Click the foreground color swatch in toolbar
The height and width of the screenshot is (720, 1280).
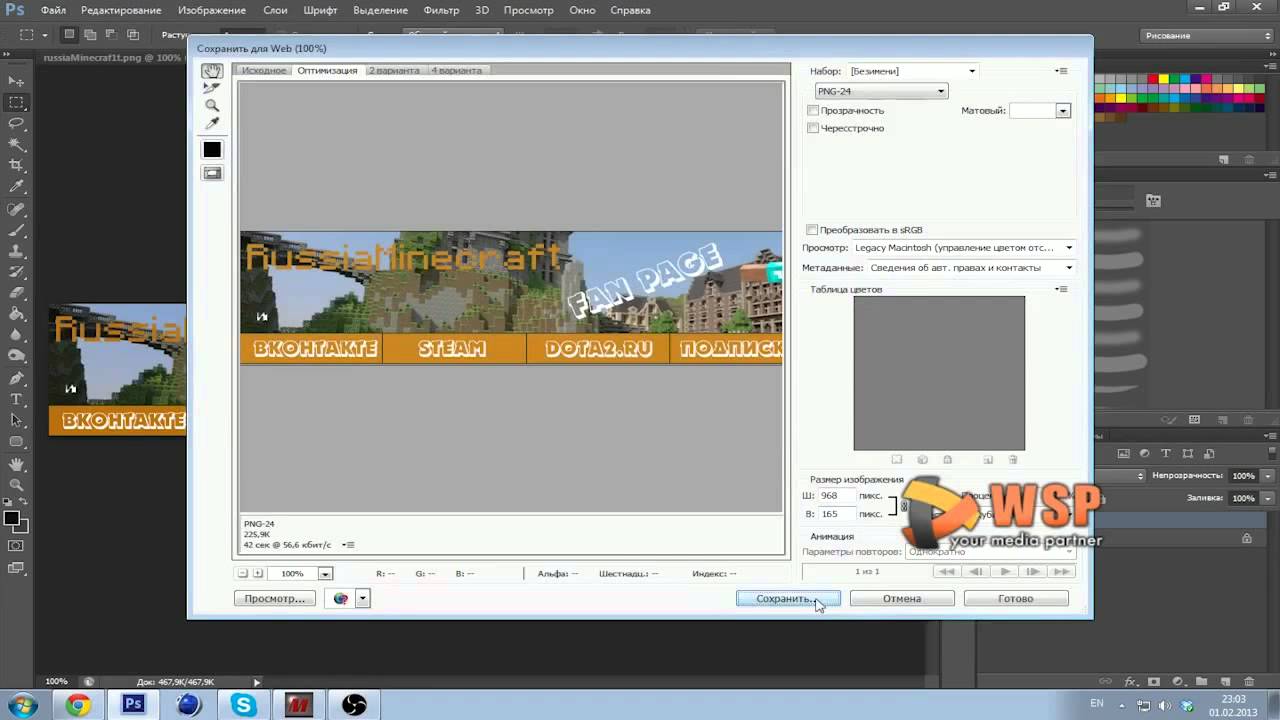(x=11, y=518)
